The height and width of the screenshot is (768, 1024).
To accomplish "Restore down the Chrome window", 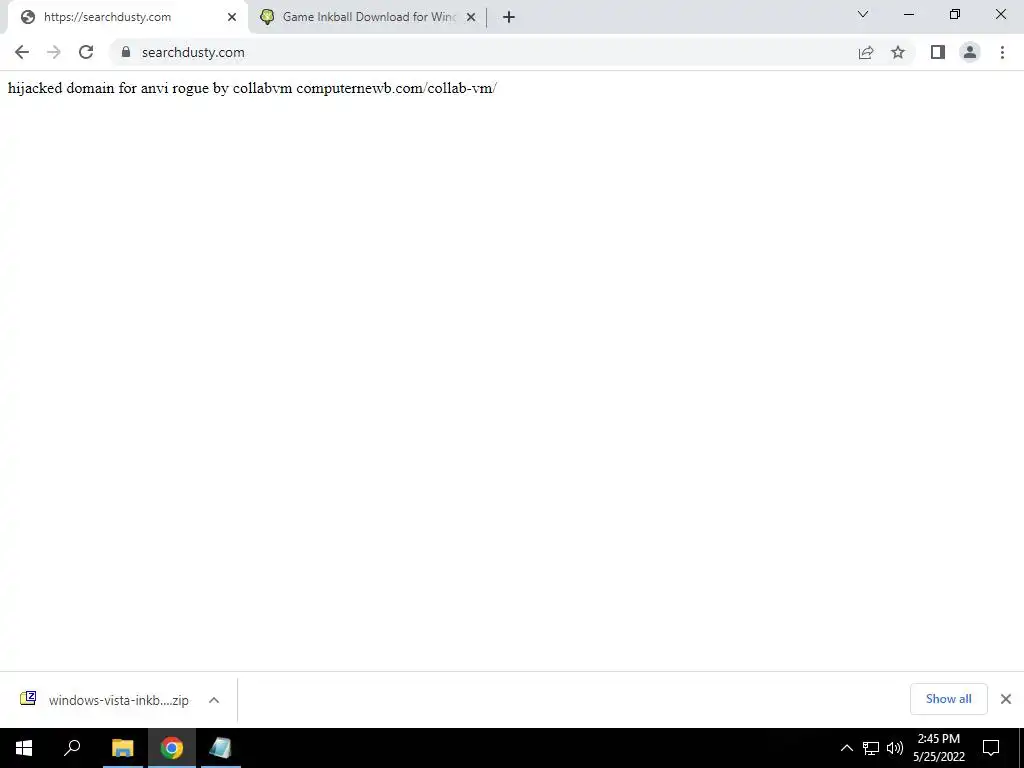I will (x=955, y=14).
